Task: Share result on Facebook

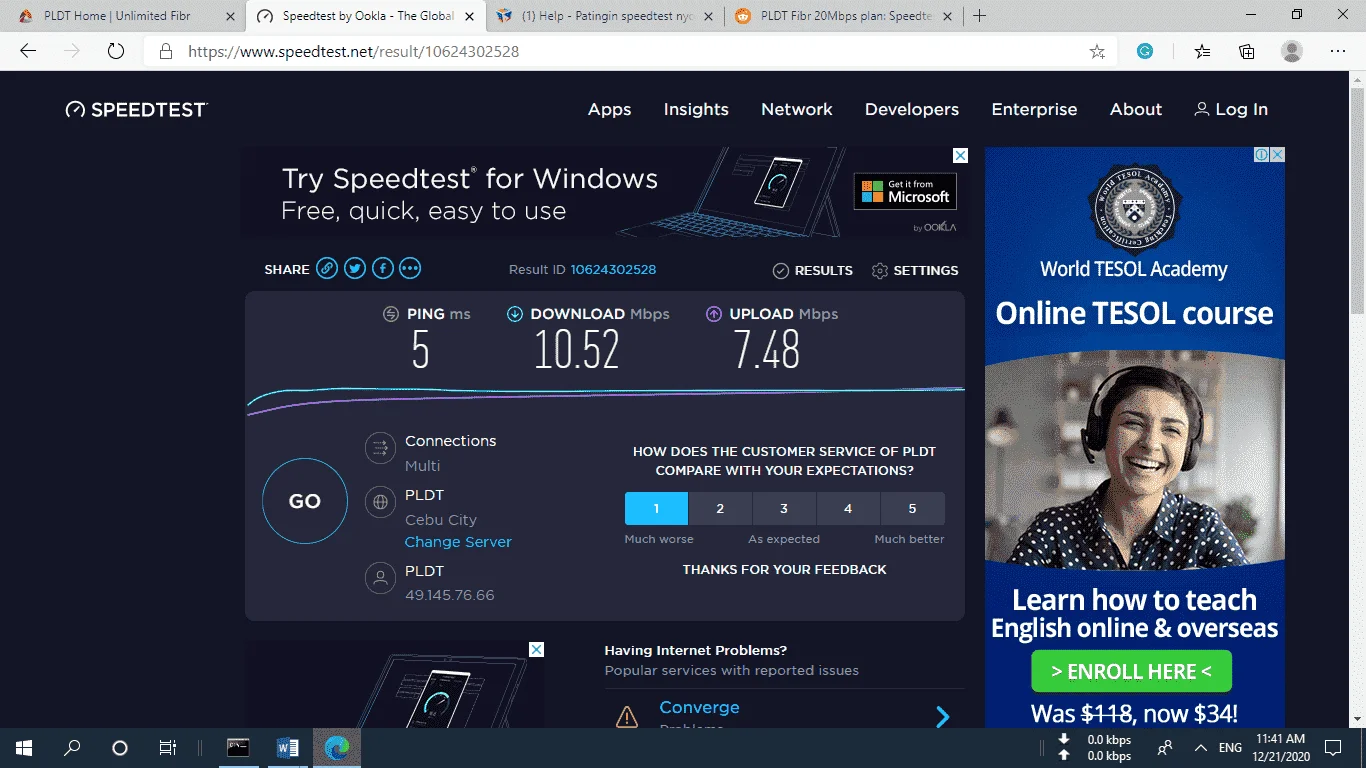Action: [x=383, y=268]
